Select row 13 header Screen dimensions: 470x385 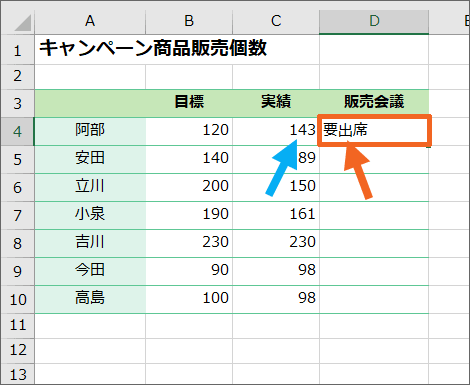pos(17,374)
